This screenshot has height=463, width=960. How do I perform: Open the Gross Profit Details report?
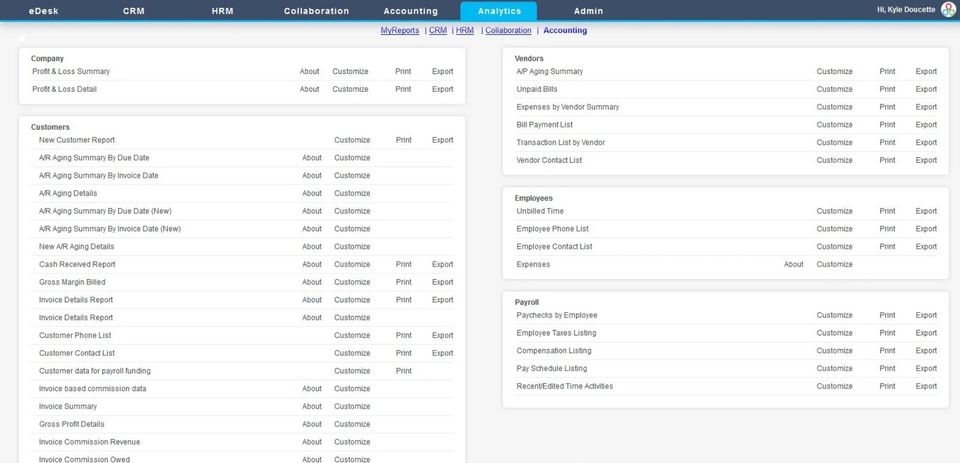[72, 424]
